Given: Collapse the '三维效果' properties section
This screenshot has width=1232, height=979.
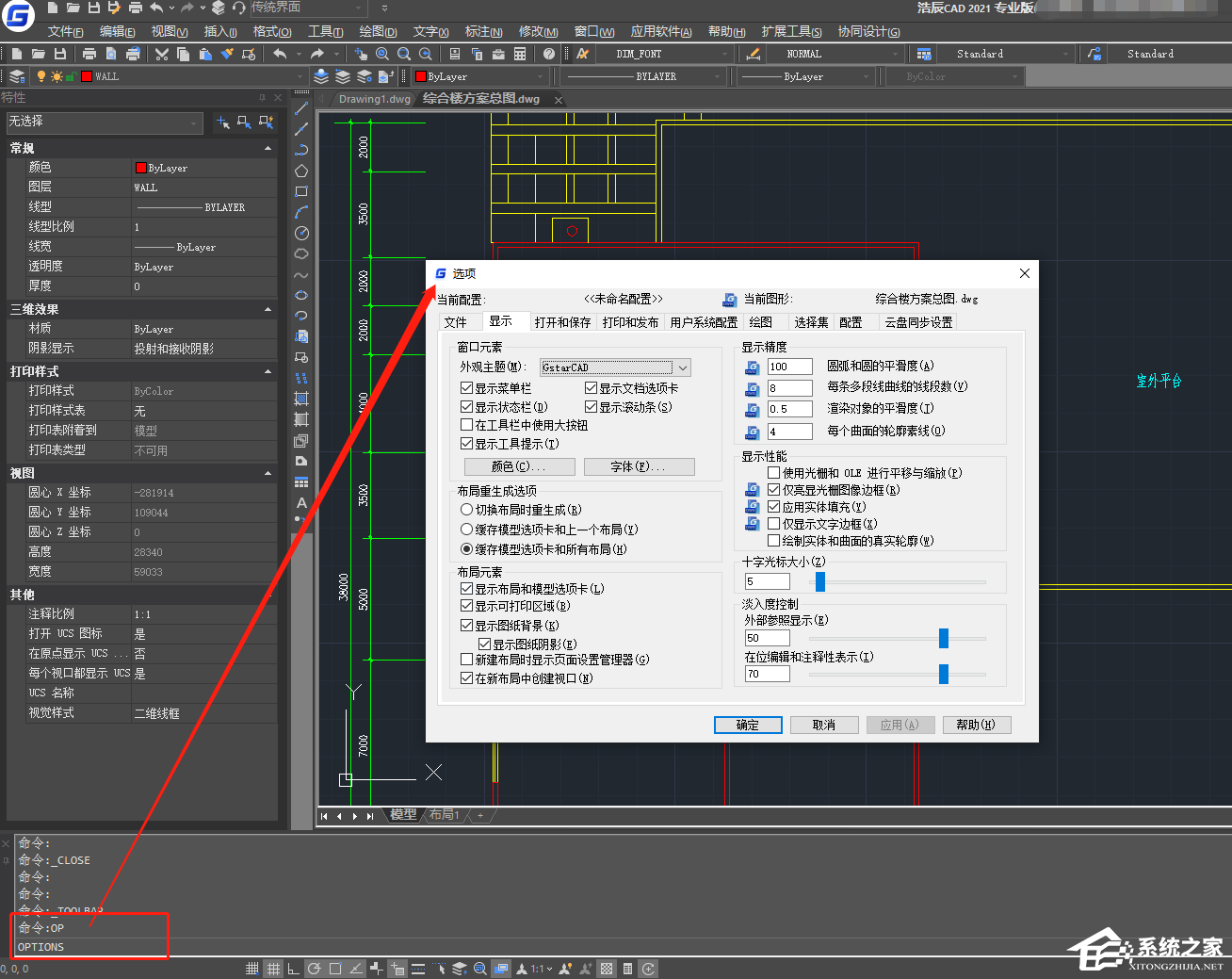Looking at the screenshot, I should [267, 308].
